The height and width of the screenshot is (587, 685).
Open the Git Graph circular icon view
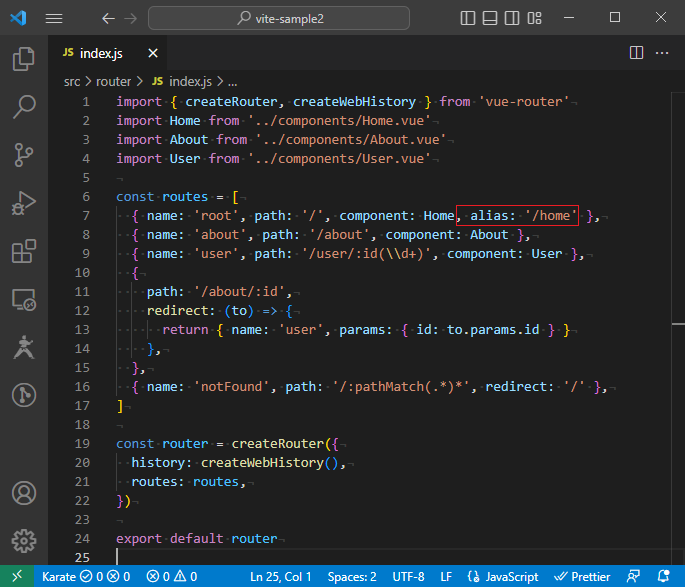click(x=24, y=395)
